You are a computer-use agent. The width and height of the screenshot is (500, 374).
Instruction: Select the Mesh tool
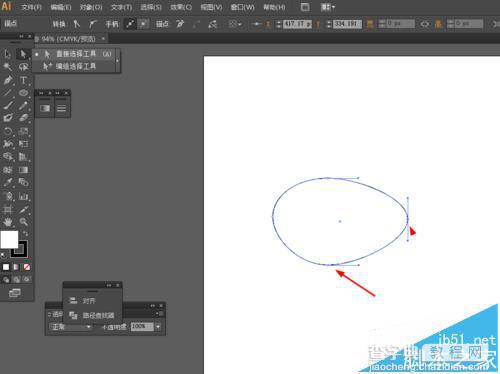(8, 170)
